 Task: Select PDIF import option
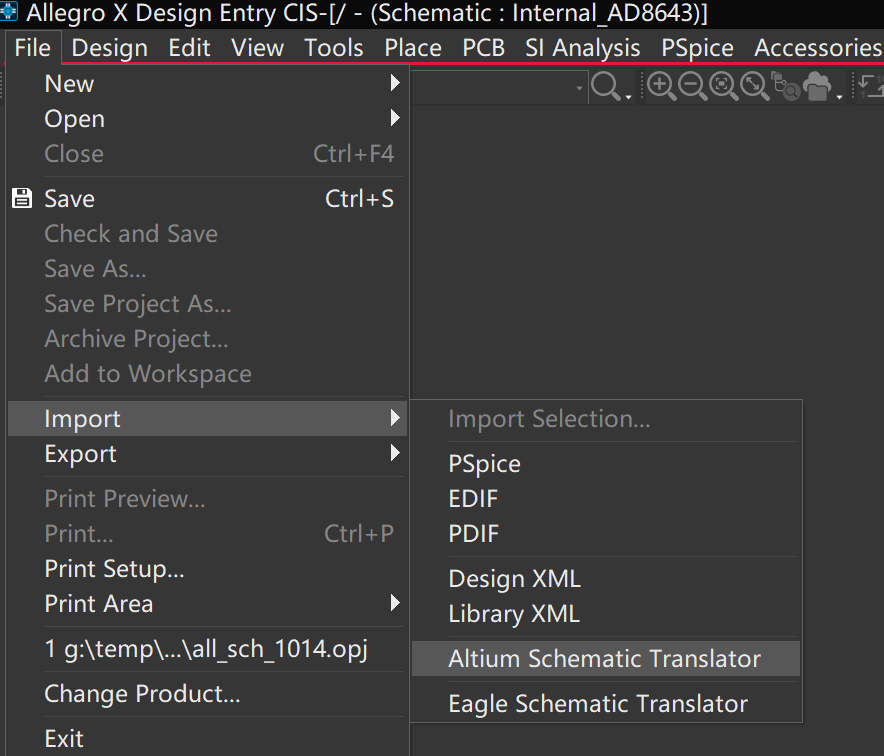pos(606,533)
